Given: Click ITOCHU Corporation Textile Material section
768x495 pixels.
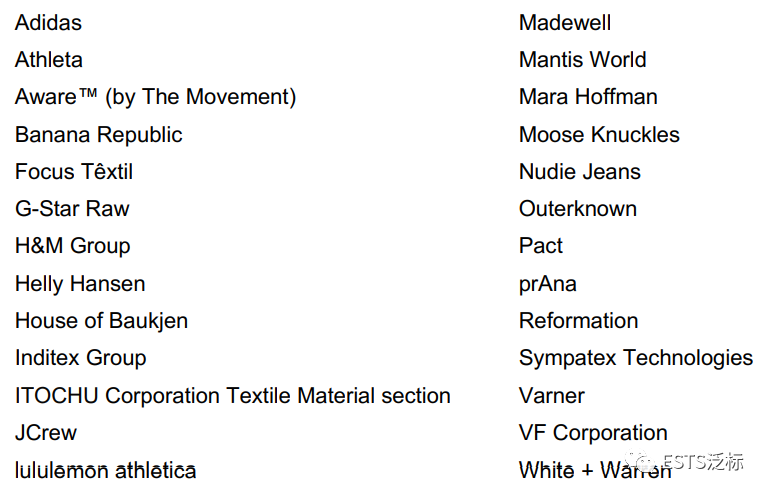Looking at the screenshot, I should coord(233,396).
